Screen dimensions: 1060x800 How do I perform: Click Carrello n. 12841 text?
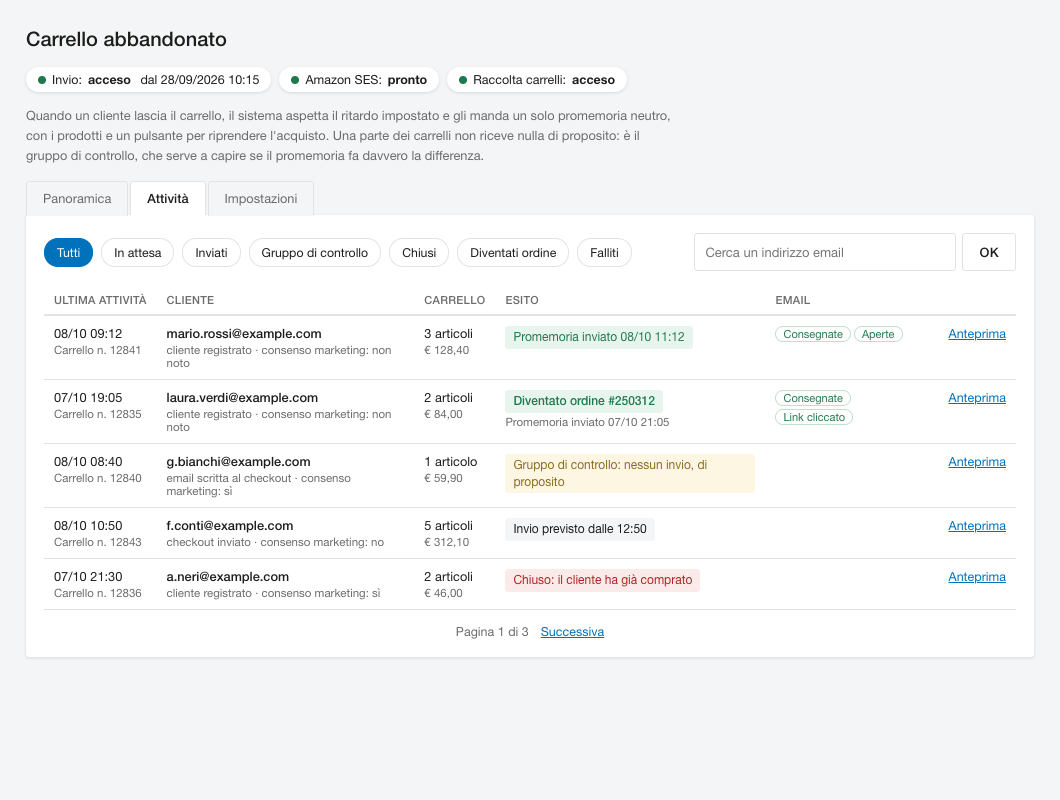[x=97, y=350]
